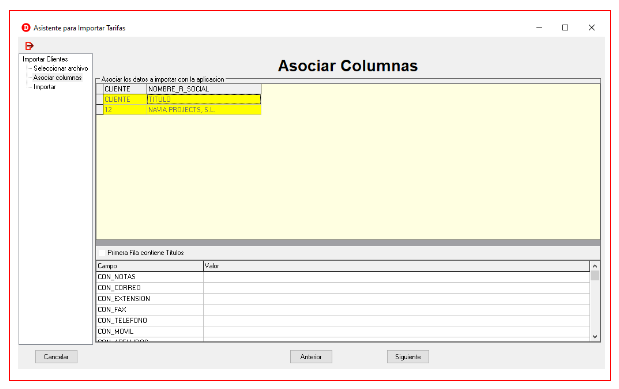Select the CON_MOVIL field row

(x=343, y=331)
